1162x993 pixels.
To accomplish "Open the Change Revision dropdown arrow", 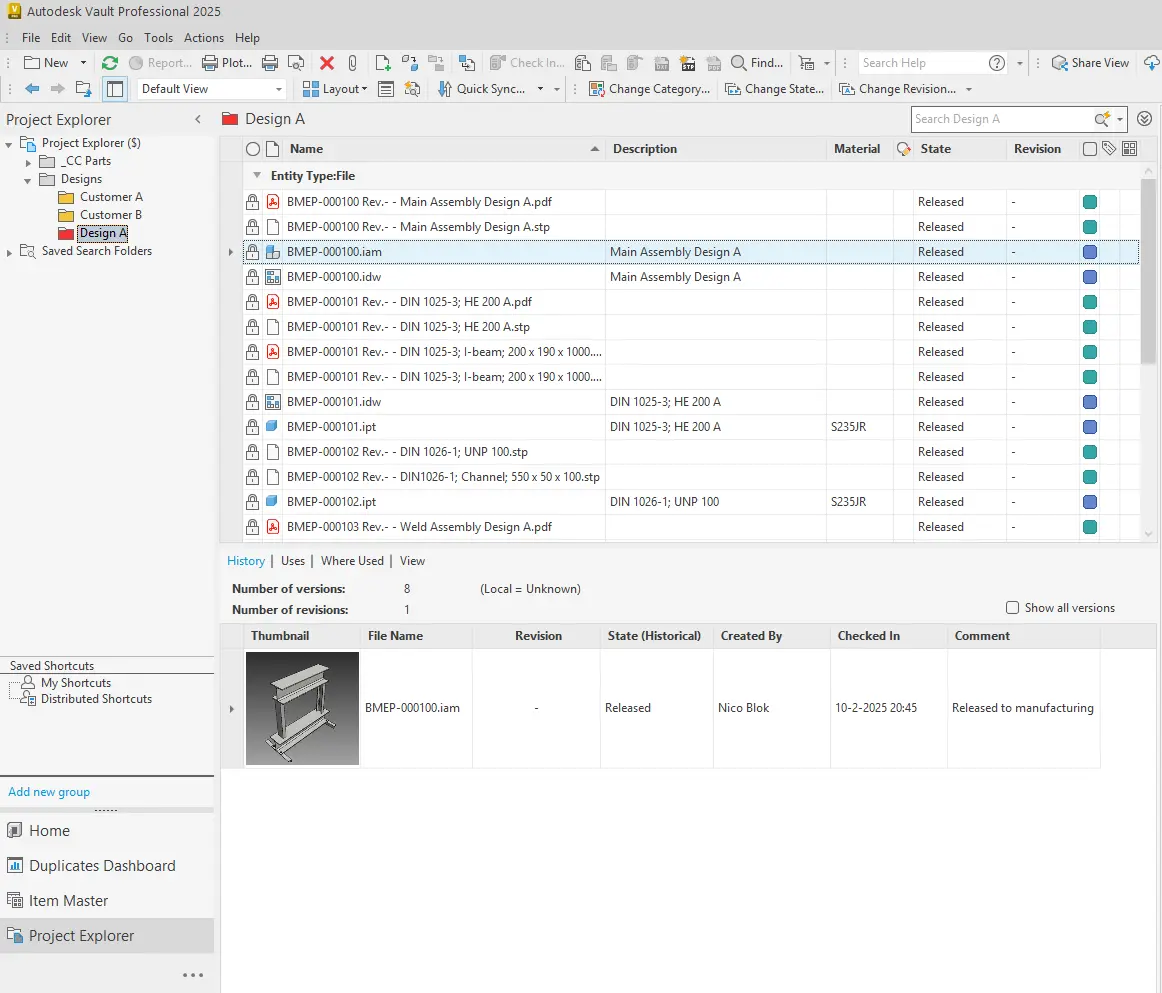I will (969, 89).
